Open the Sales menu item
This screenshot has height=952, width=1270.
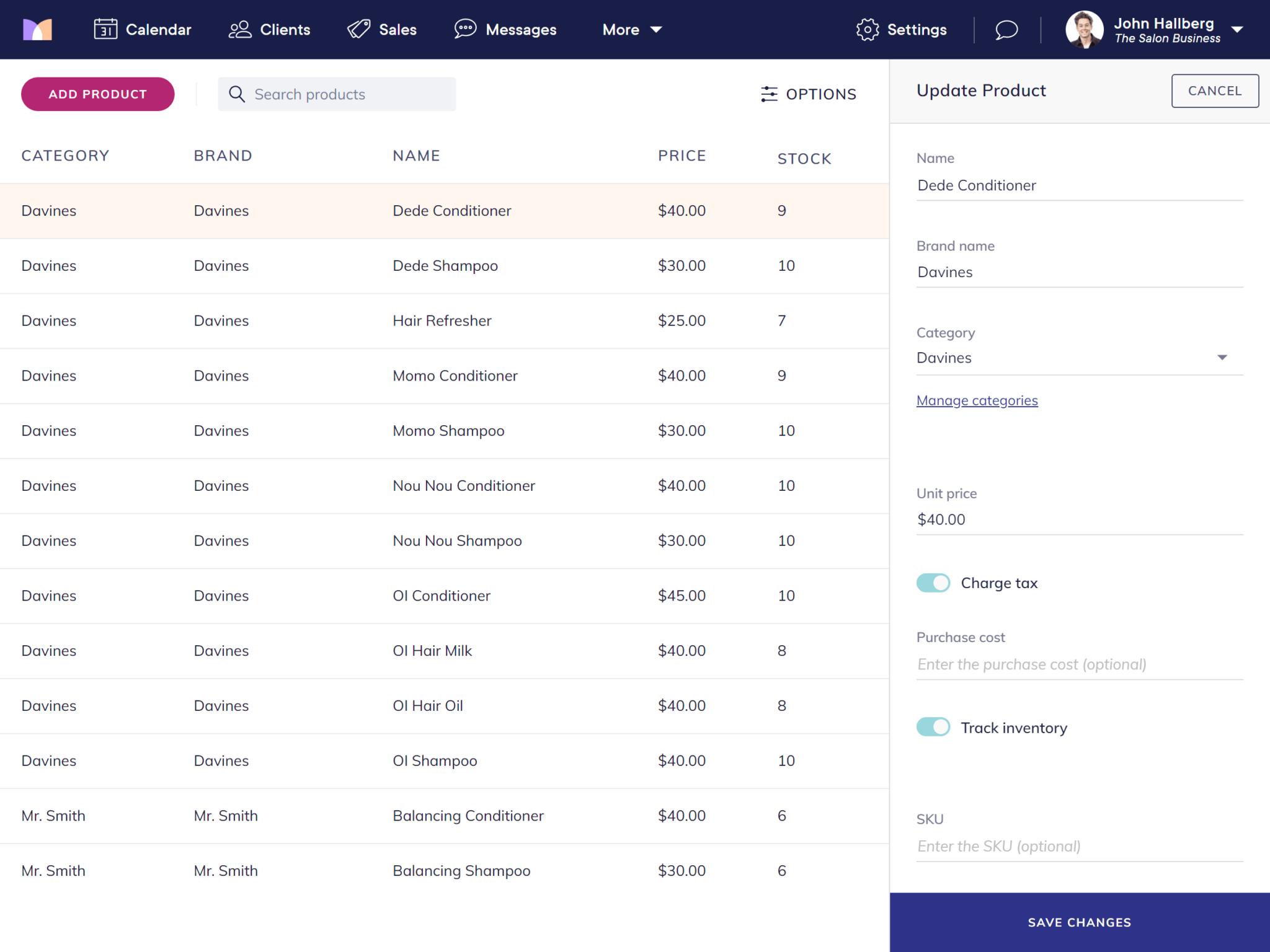[381, 29]
